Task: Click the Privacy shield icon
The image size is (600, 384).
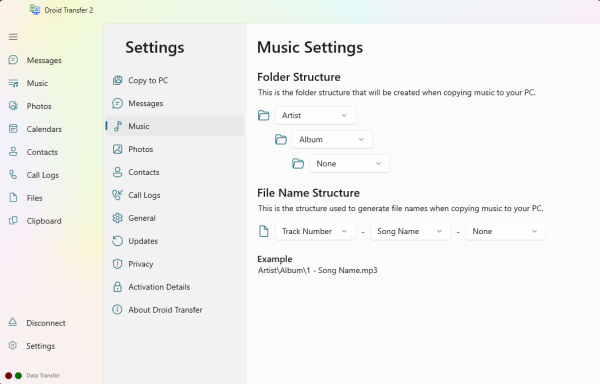Action: tap(117, 264)
